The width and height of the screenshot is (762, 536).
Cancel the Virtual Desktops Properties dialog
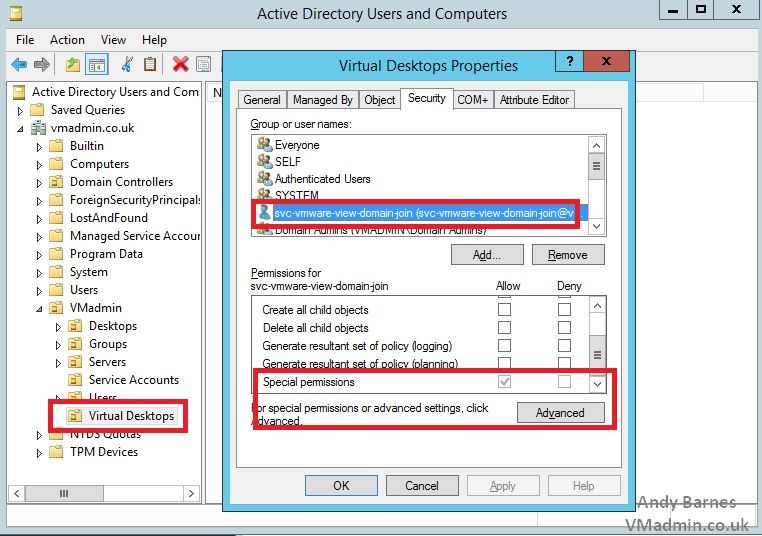(x=422, y=485)
